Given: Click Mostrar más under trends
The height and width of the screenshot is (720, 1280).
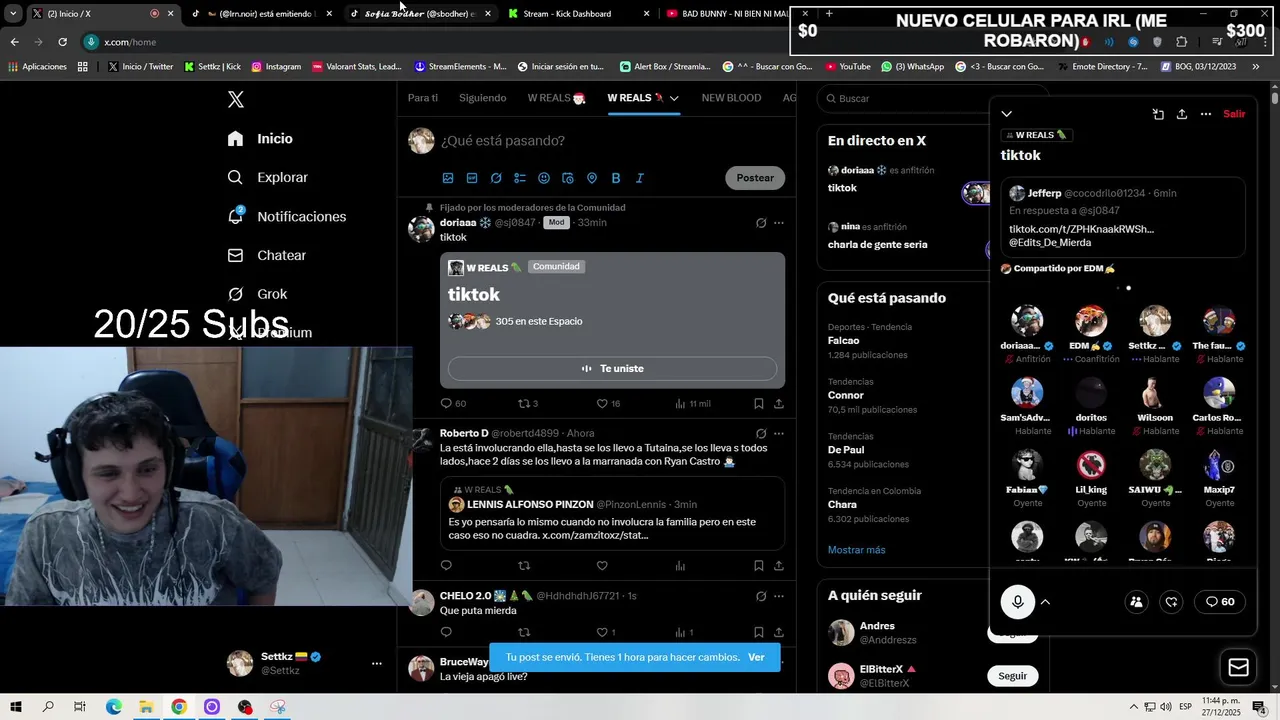Looking at the screenshot, I should (856, 550).
